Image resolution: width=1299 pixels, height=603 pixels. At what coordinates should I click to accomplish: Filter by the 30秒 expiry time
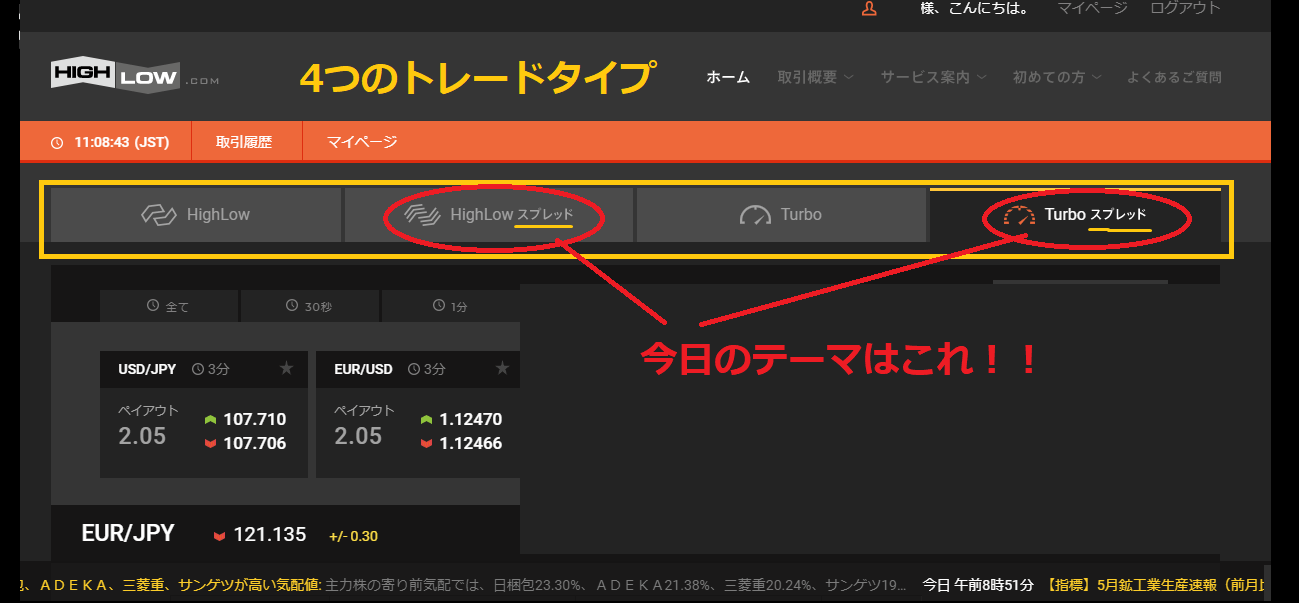click(x=309, y=306)
